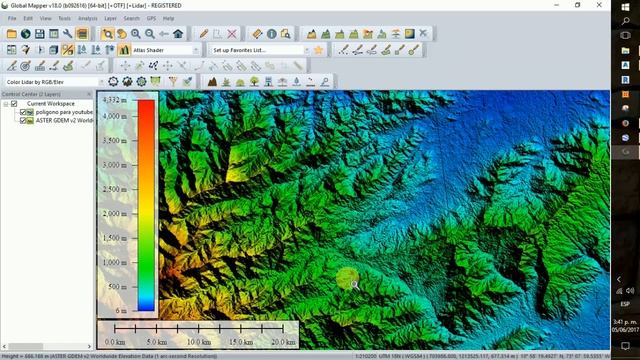Toggle the ASTER GDEM v2 layer checkbox

(x=23, y=120)
